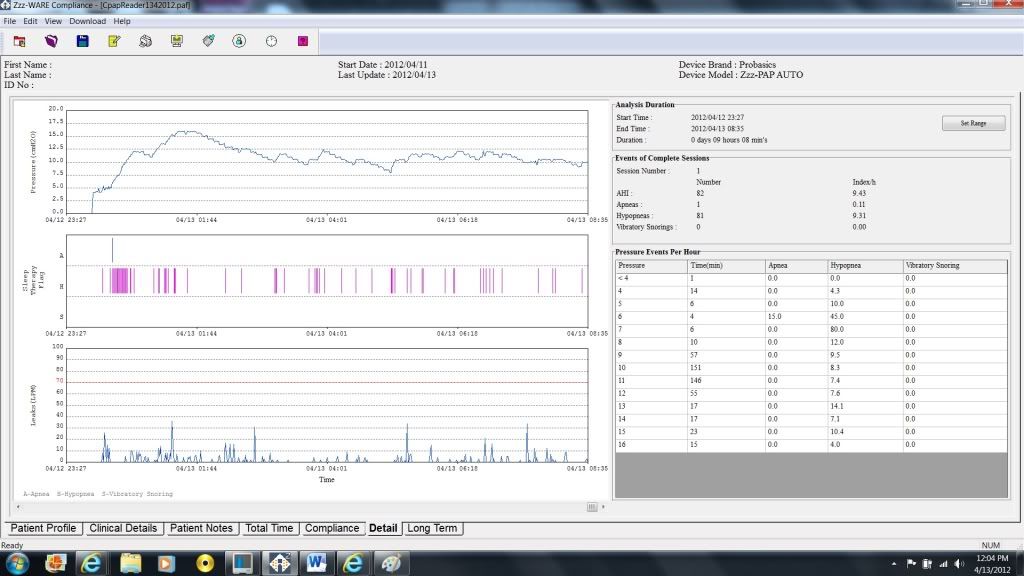Click the 146 time cell for pressure 11
Image resolution: width=1024 pixels, height=576 pixels.
pos(726,381)
